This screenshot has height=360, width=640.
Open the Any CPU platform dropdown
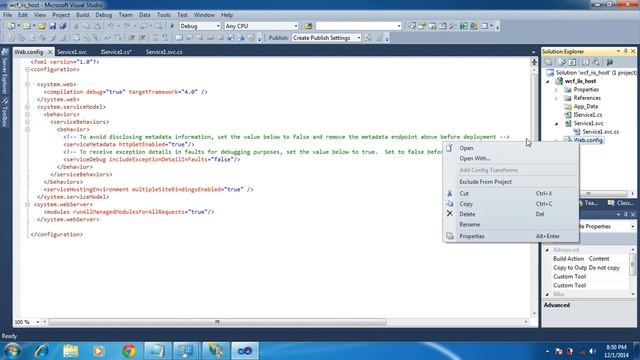click(296, 26)
